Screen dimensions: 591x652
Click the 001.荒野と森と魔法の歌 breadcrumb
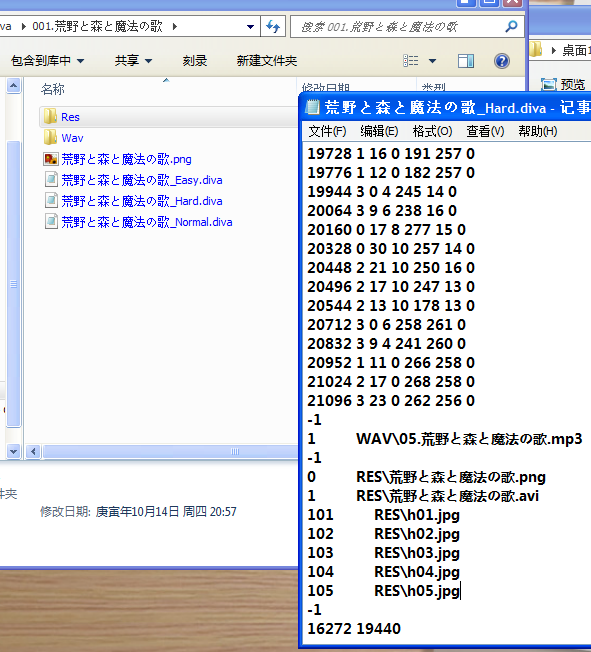pos(97,27)
